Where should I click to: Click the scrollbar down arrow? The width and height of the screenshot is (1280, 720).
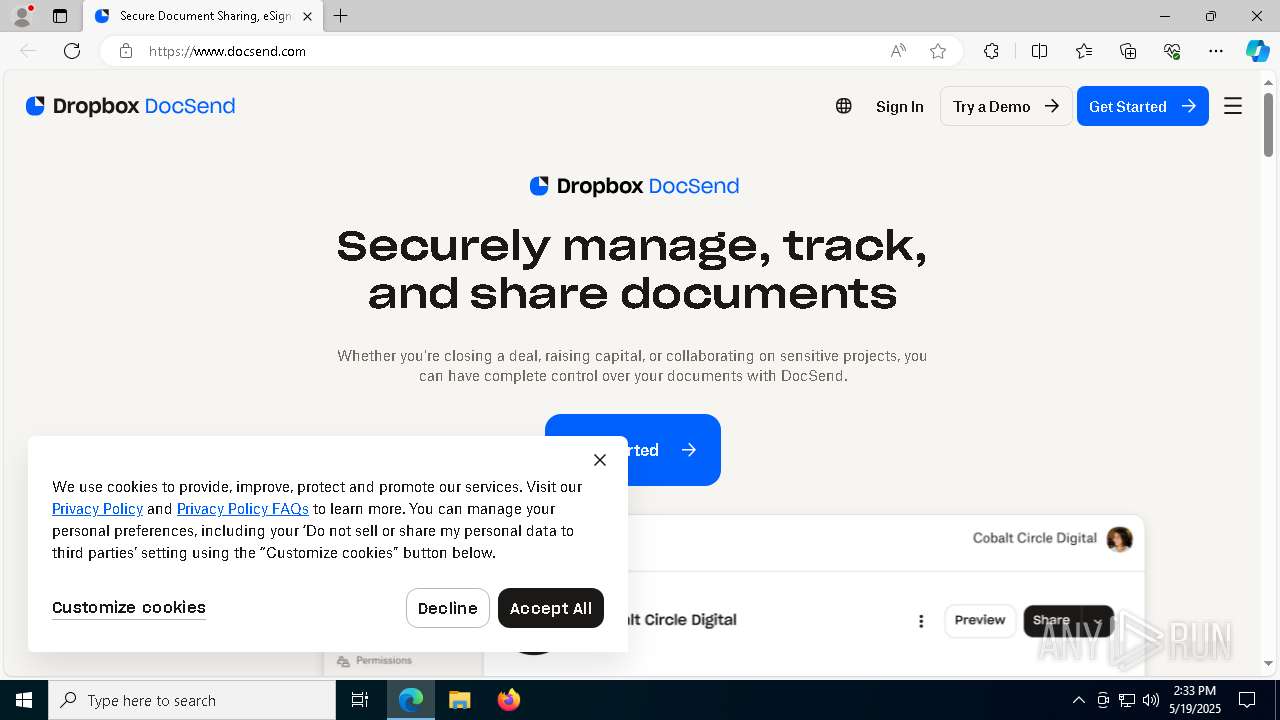(1268, 664)
